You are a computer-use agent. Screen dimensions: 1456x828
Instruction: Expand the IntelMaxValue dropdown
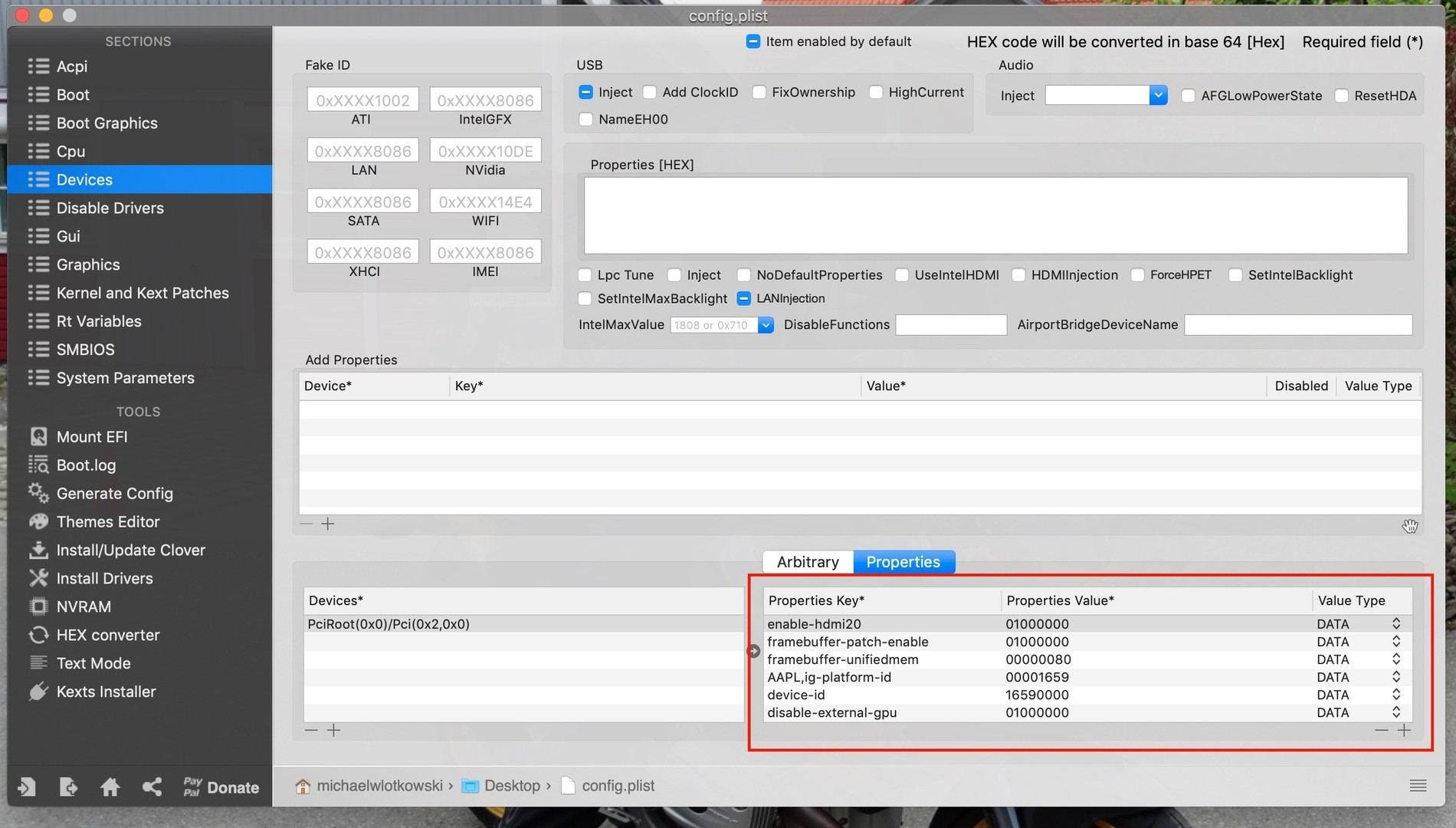click(765, 325)
